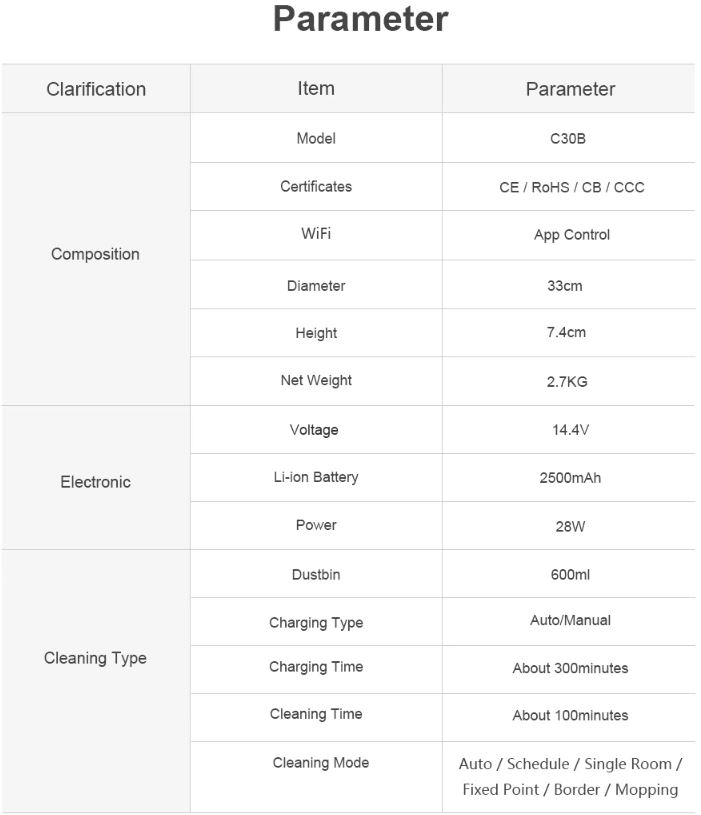The height and width of the screenshot is (815, 701).
Task: Click the Net Weight item cell
Action: click(316, 381)
